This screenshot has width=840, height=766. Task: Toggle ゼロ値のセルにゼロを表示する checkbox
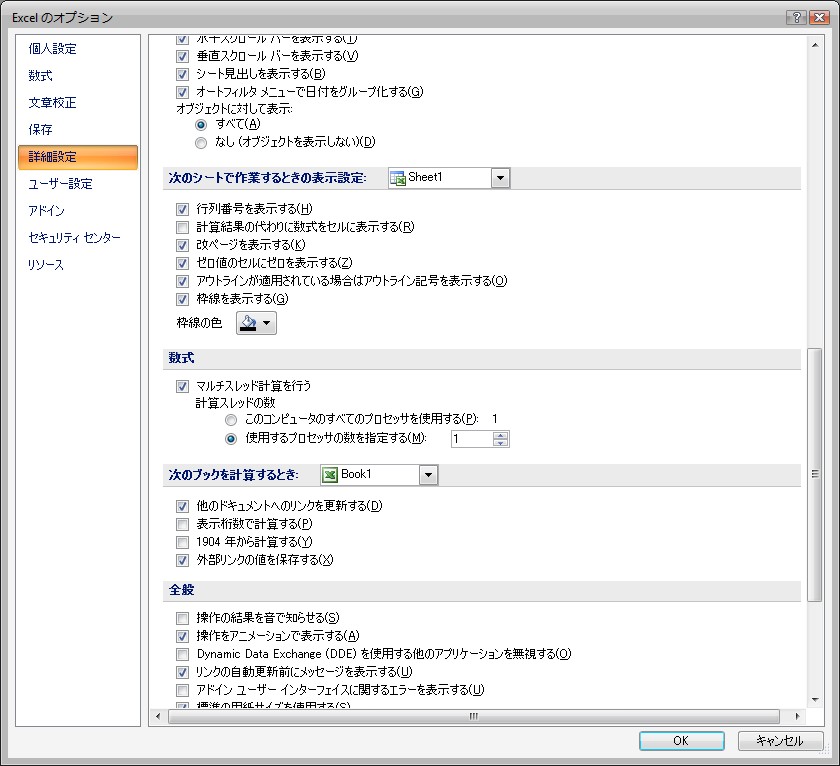[x=182, y=263]
